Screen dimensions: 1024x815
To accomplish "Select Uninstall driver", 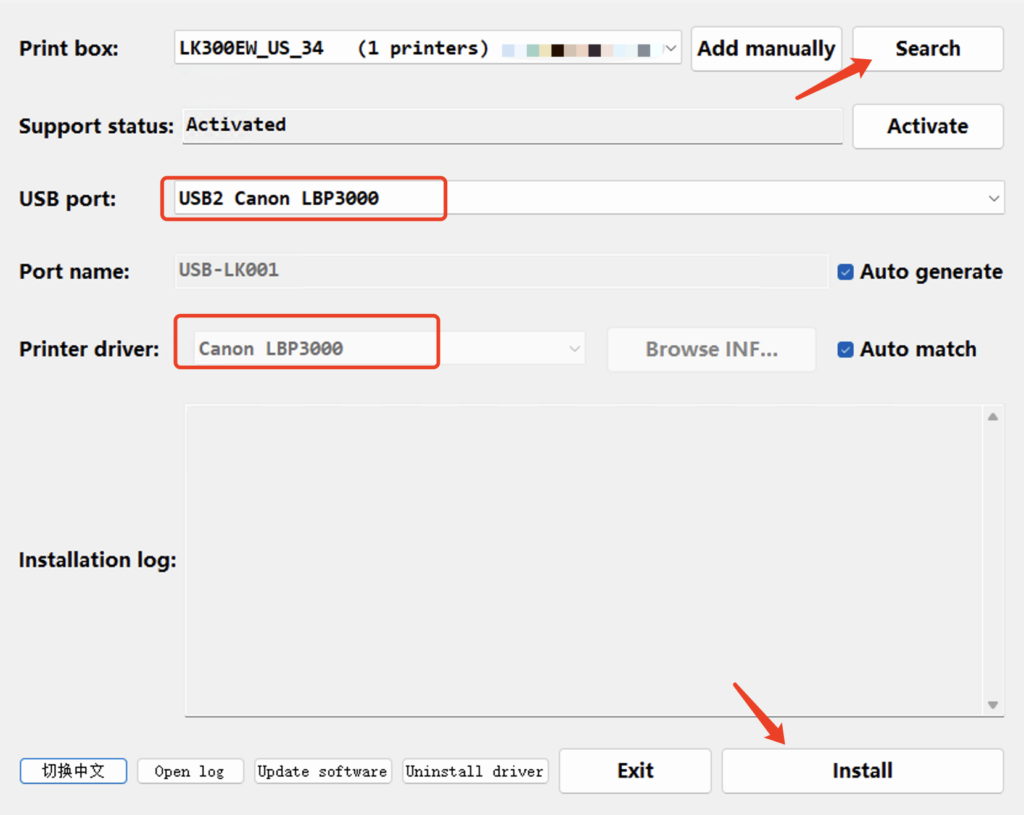I will (x=475, y=771).
